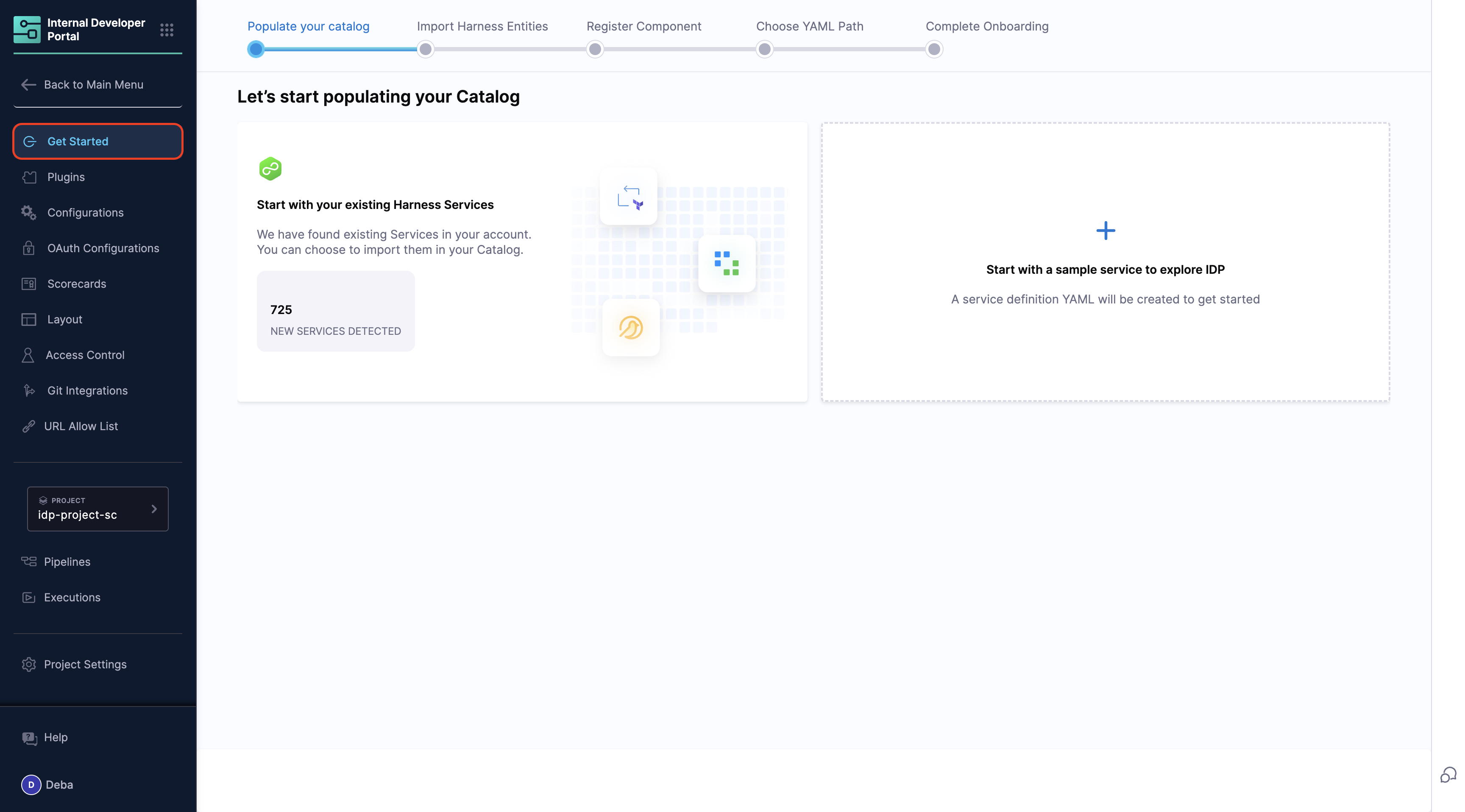Select the Get Started menu item
Viewport: 1465px width, 812px height.
pyautogui.click(x=98, y=142)
